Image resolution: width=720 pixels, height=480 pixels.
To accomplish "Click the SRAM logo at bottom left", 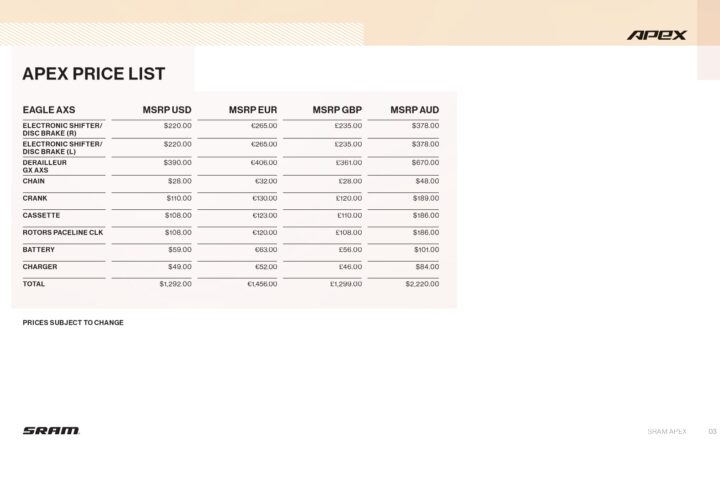I will (x=51, y=430).
